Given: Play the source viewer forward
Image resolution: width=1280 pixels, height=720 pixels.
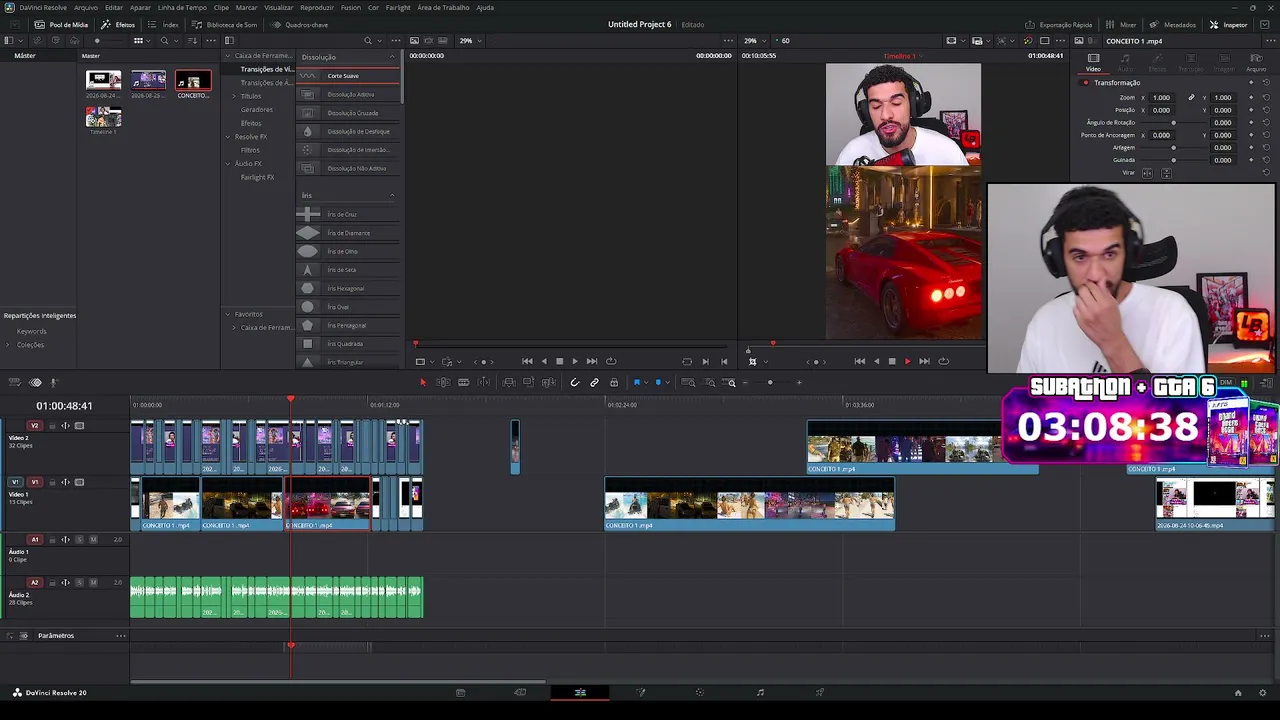Looking at the screenshot, I should click(x=574, y=361).
